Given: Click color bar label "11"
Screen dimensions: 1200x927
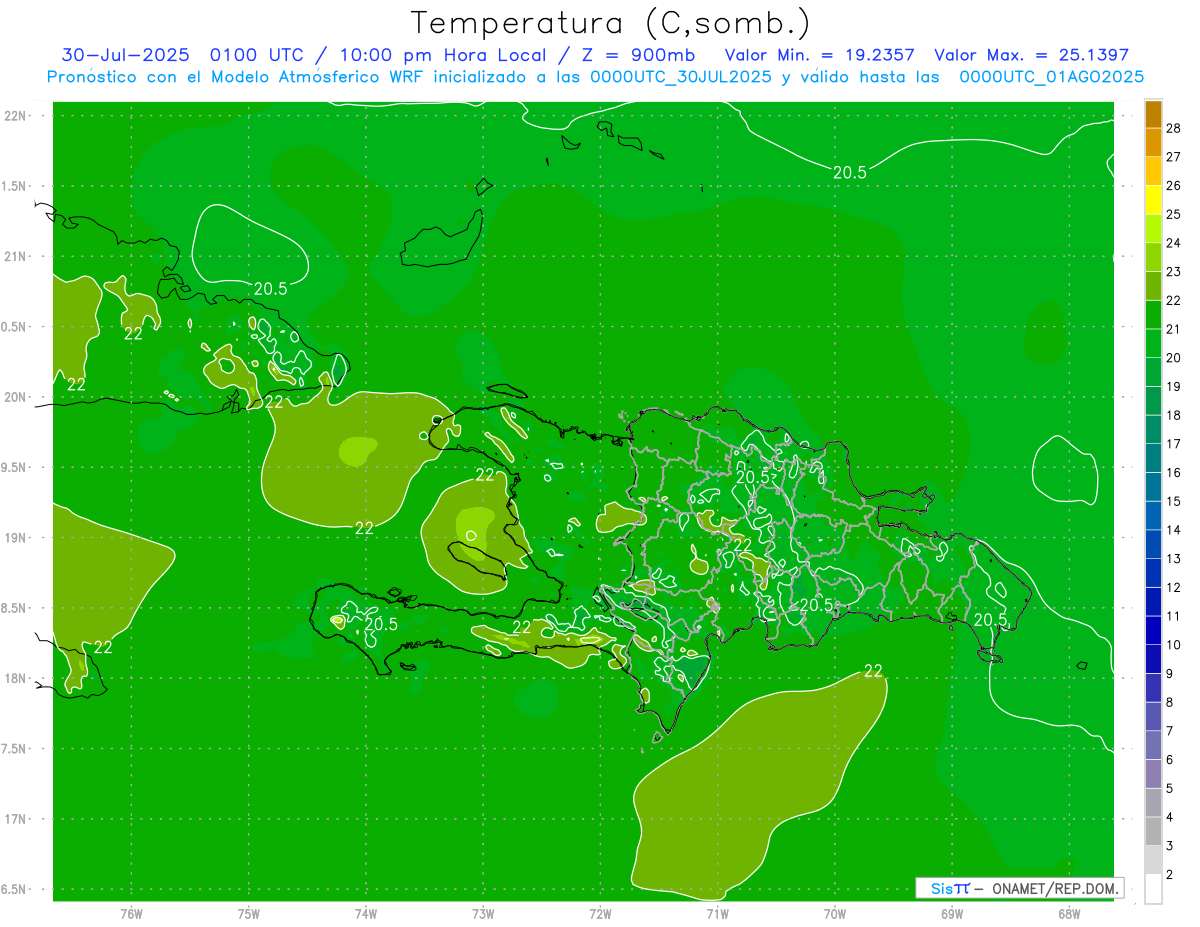Looking at the screenshot, I should click(x=1174, y=616).
